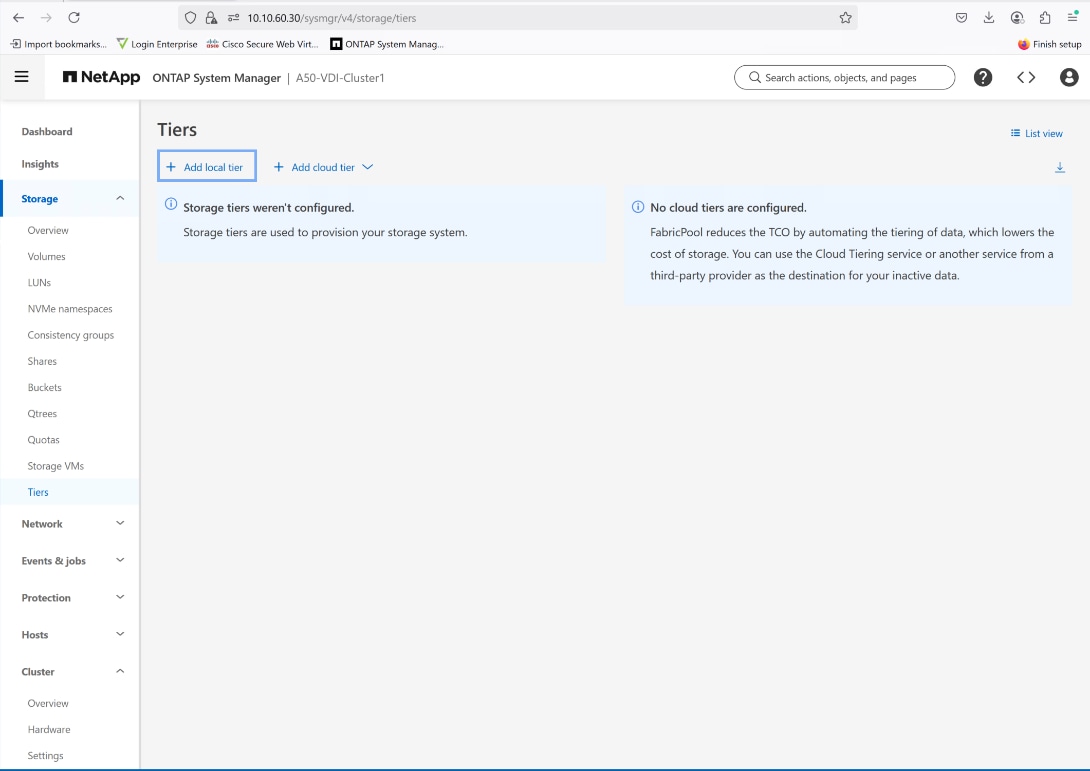Switch to List view
Screen dimensions: 1090x771
[x=1036, y=133]
